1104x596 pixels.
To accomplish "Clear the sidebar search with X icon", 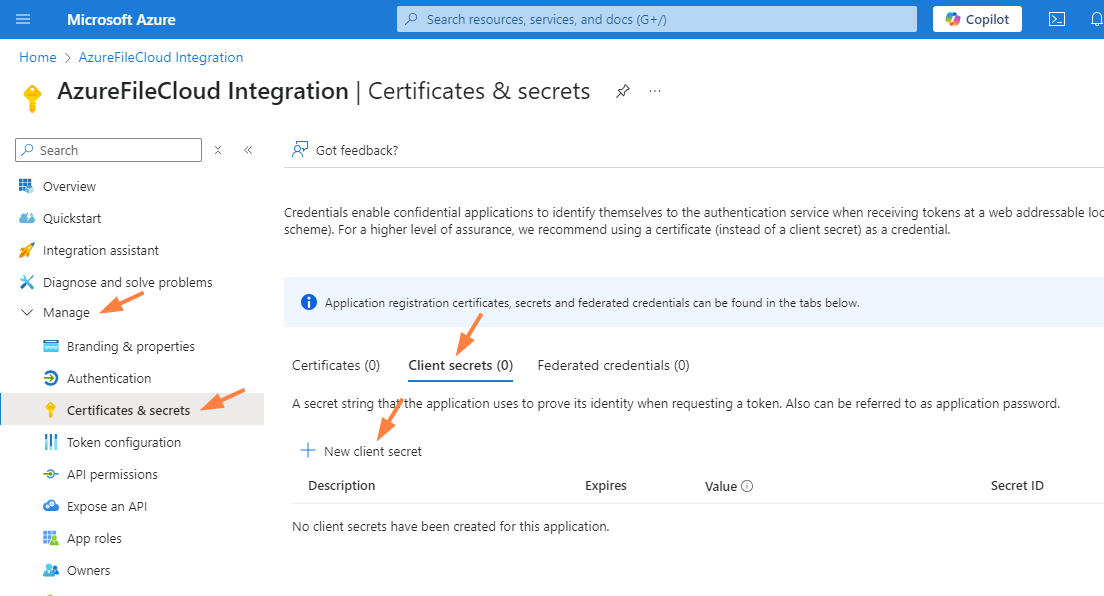I will point(218,150).
